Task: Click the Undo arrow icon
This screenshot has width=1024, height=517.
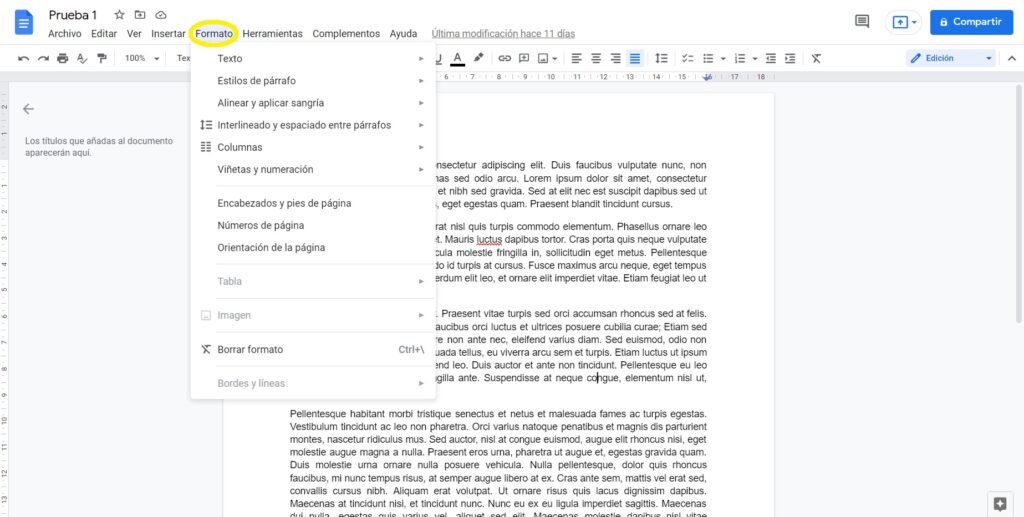Action: [24, 58]
